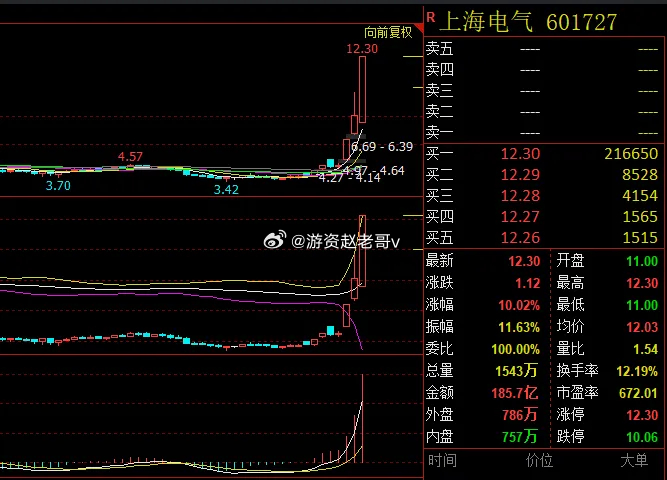This screenshot has height=480, width=667.
Task: Click the 4.57 high price label on chart
Action: tap(130, 157)
